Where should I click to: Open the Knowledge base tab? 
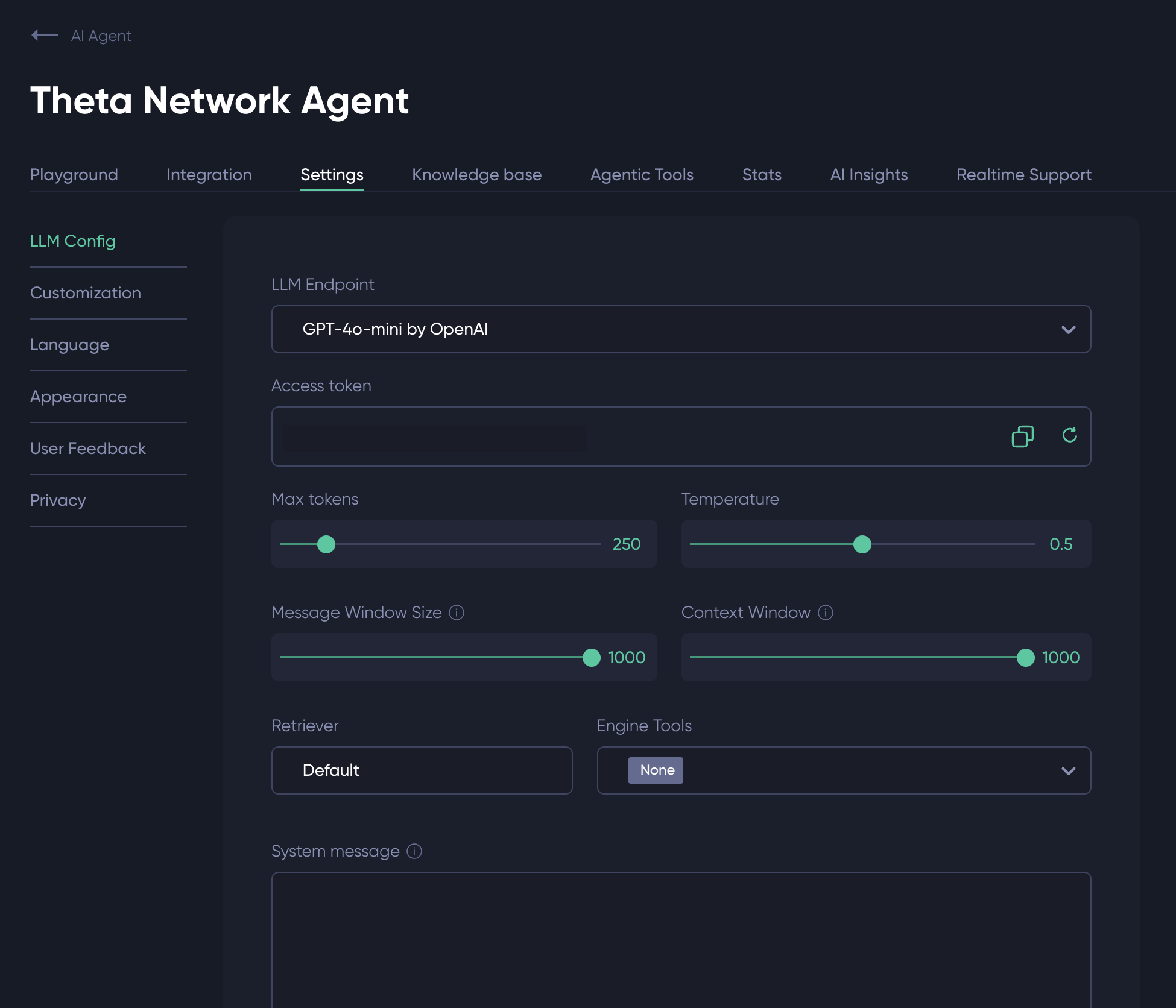tap(476, 175)
